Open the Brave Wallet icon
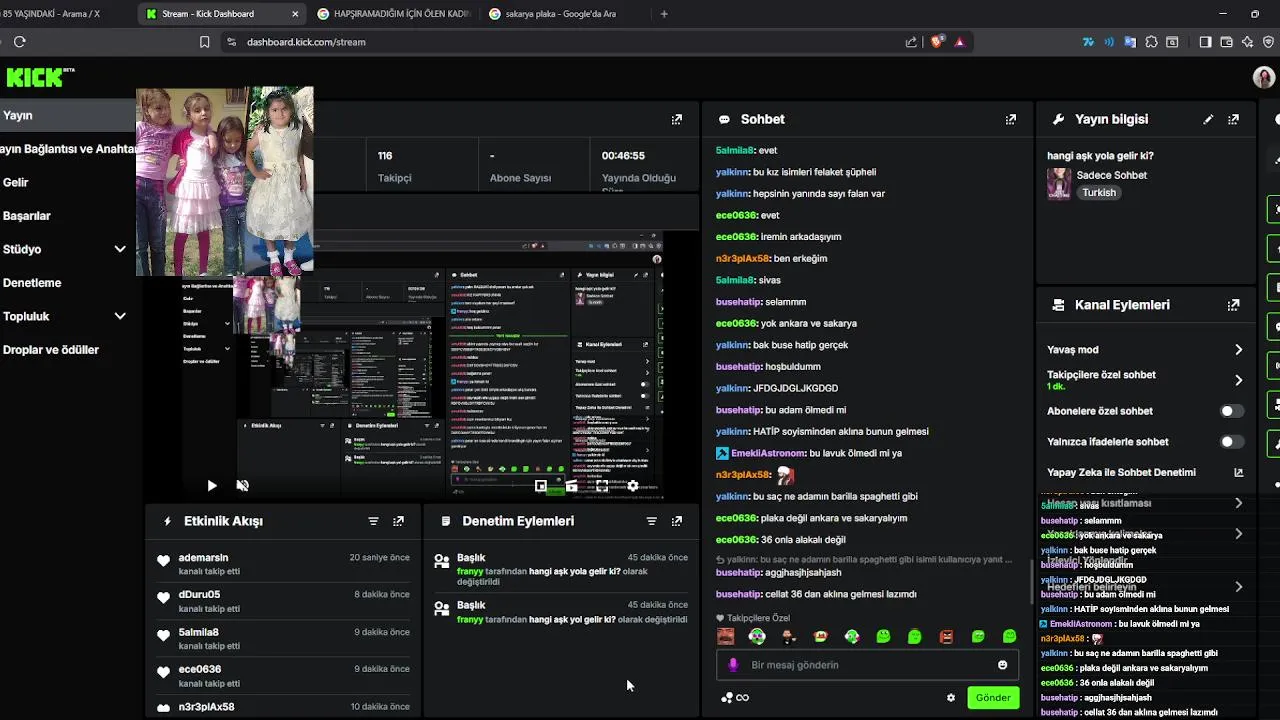1280x720 pixels. (x=1226, y=42)
